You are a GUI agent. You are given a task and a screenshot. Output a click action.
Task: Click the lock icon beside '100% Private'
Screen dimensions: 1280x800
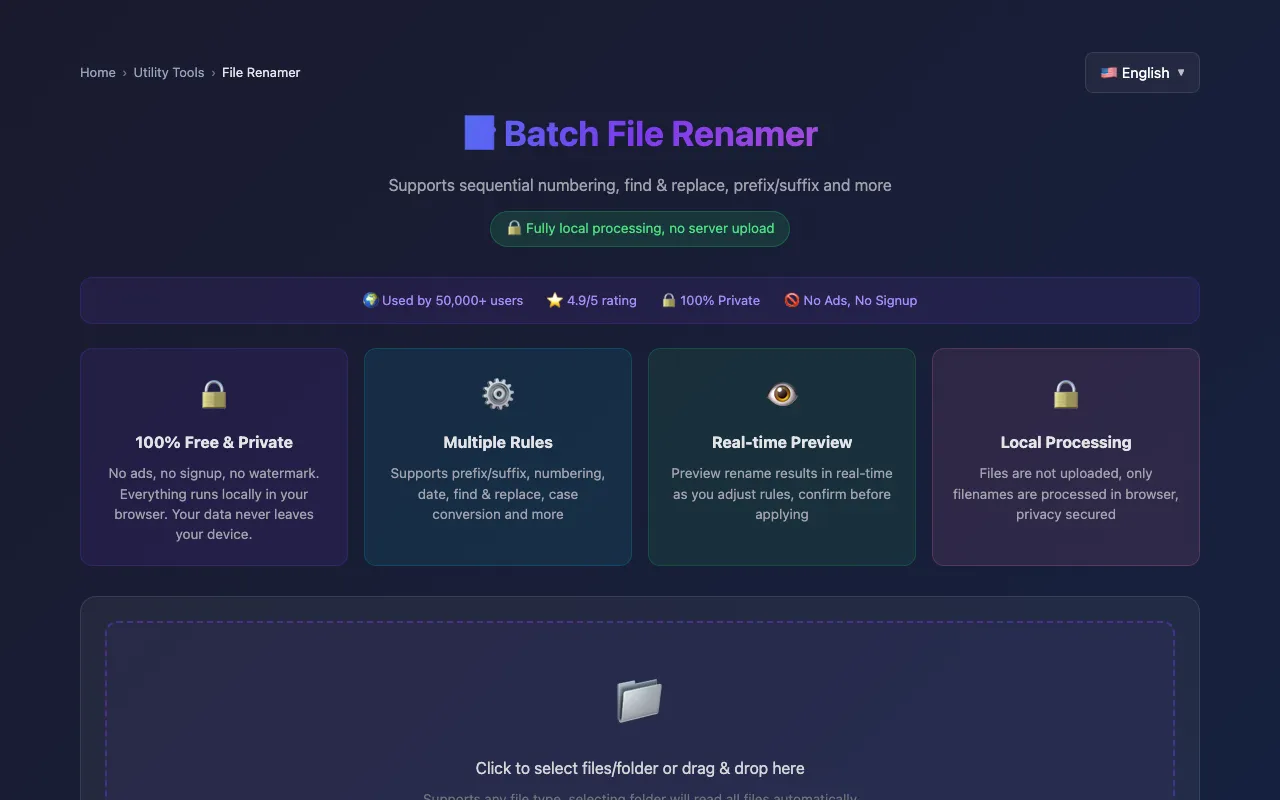669,300
